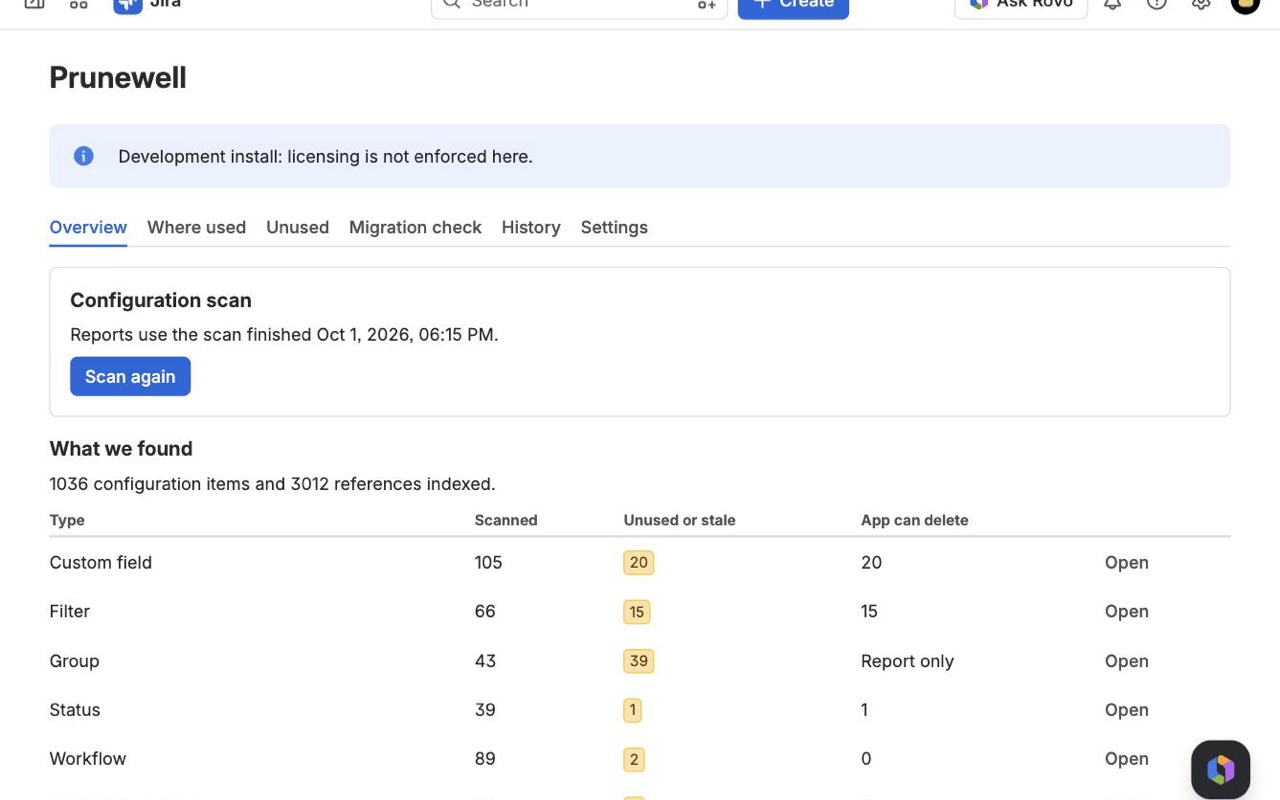1280x800 pixels.
Task: Switch to the Unused tab
Action: [x=297, y=227]
